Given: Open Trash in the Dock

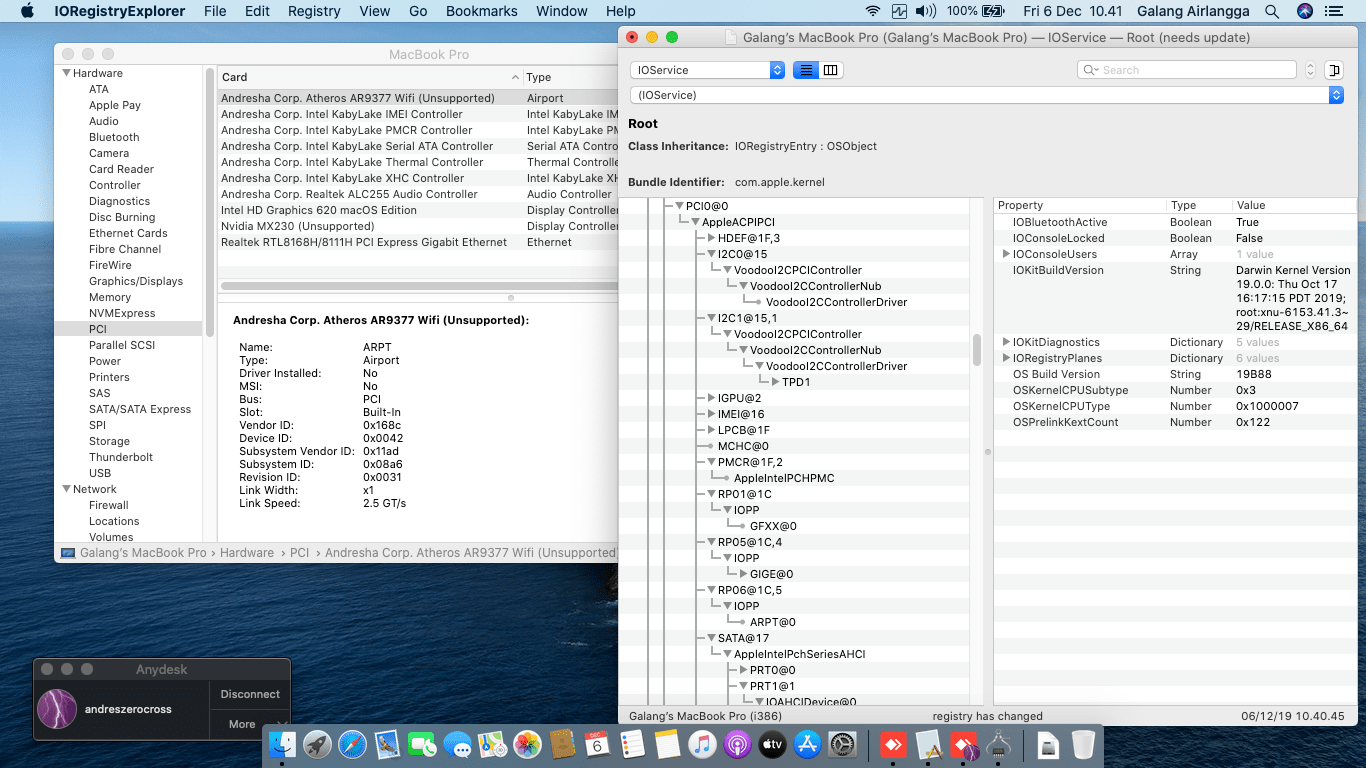Looking at the screenshot, I should click(x=1083, y=744).
